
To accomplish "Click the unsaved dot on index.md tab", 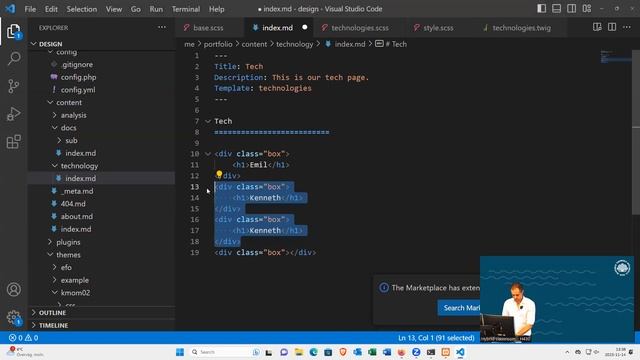I will (x=304, y=27).
